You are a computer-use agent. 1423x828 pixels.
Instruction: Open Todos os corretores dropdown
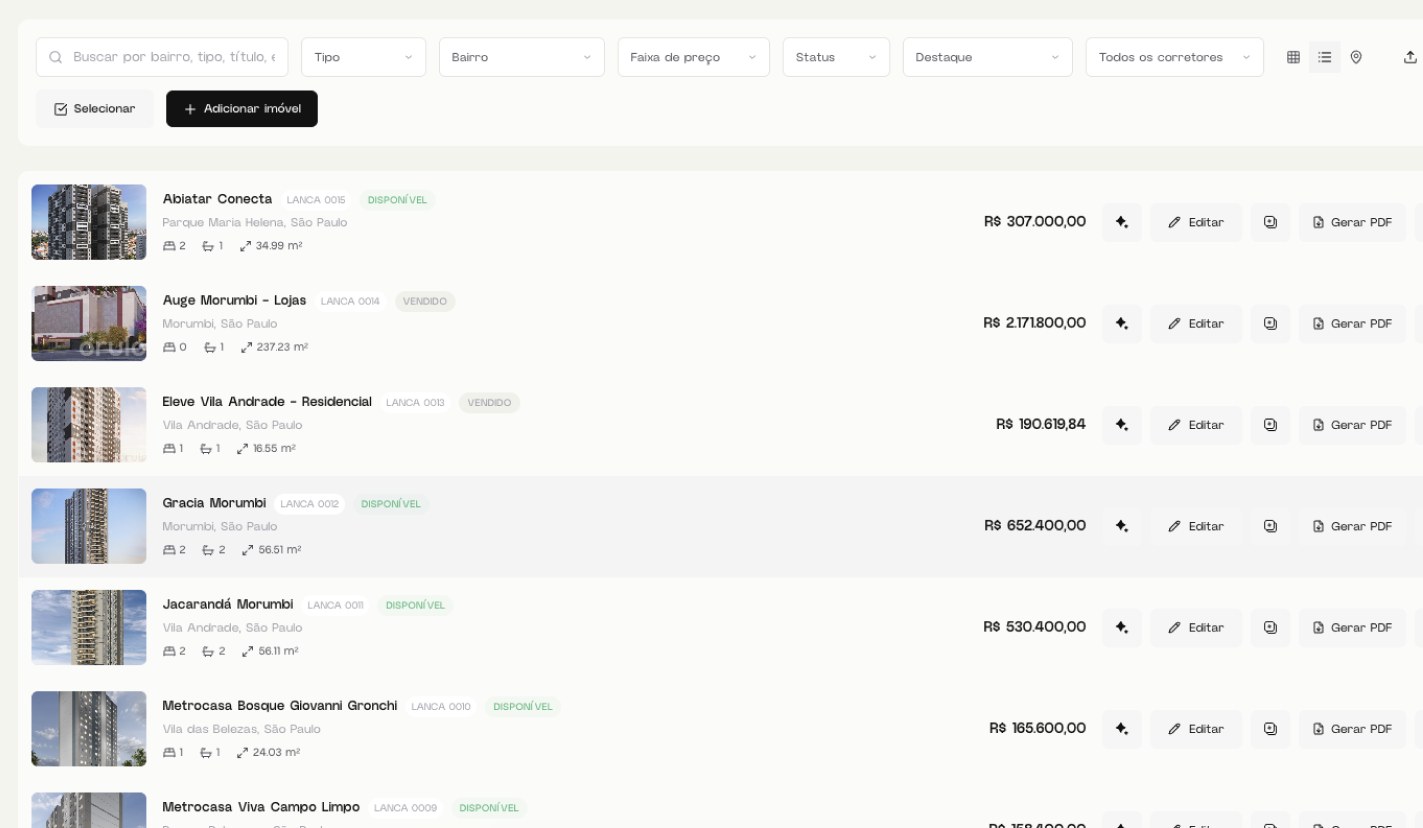[1175, 57]
